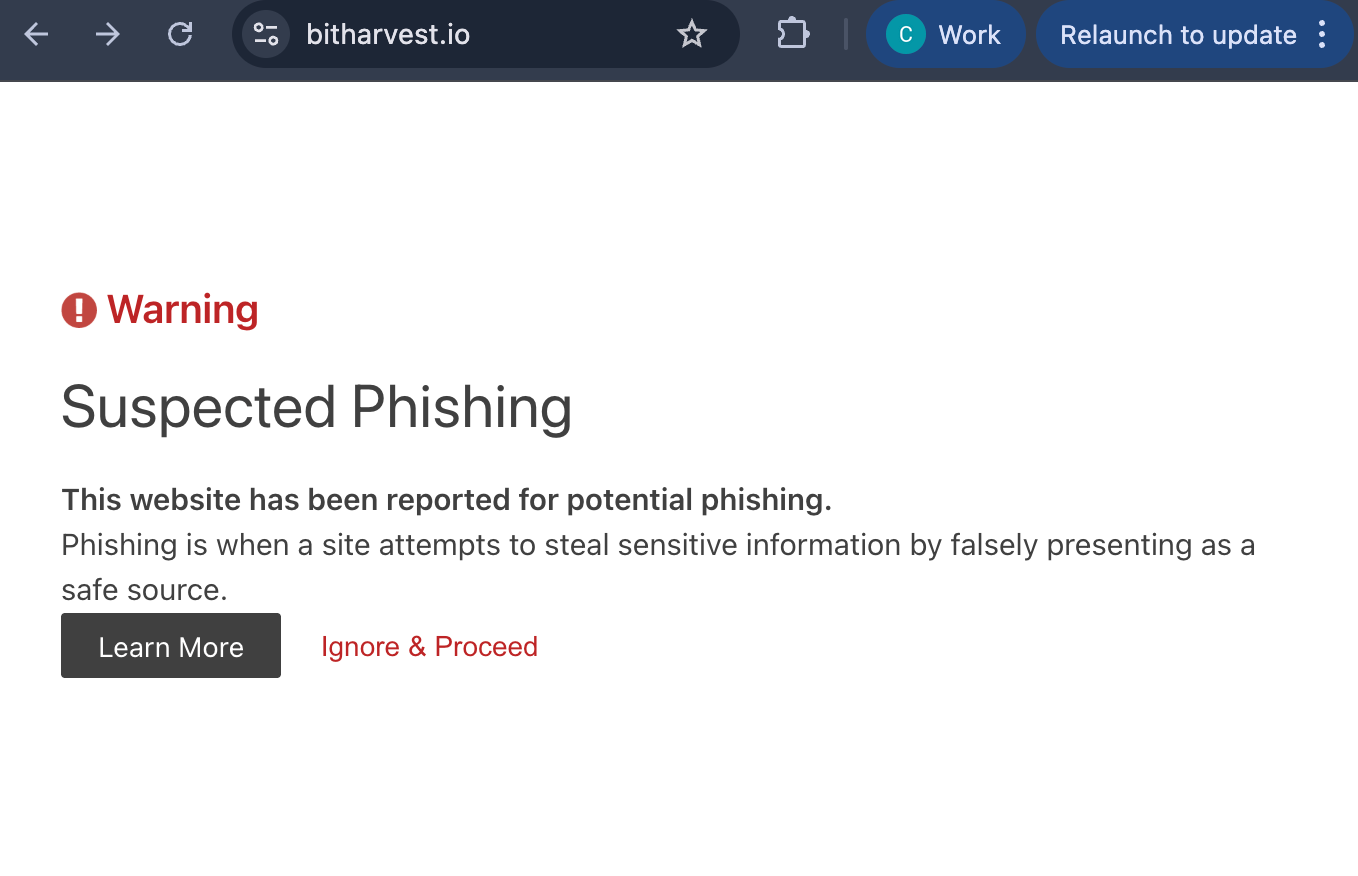1358x876 pixels.
Task: Click the forward navigation arrow
Action: 107,34
